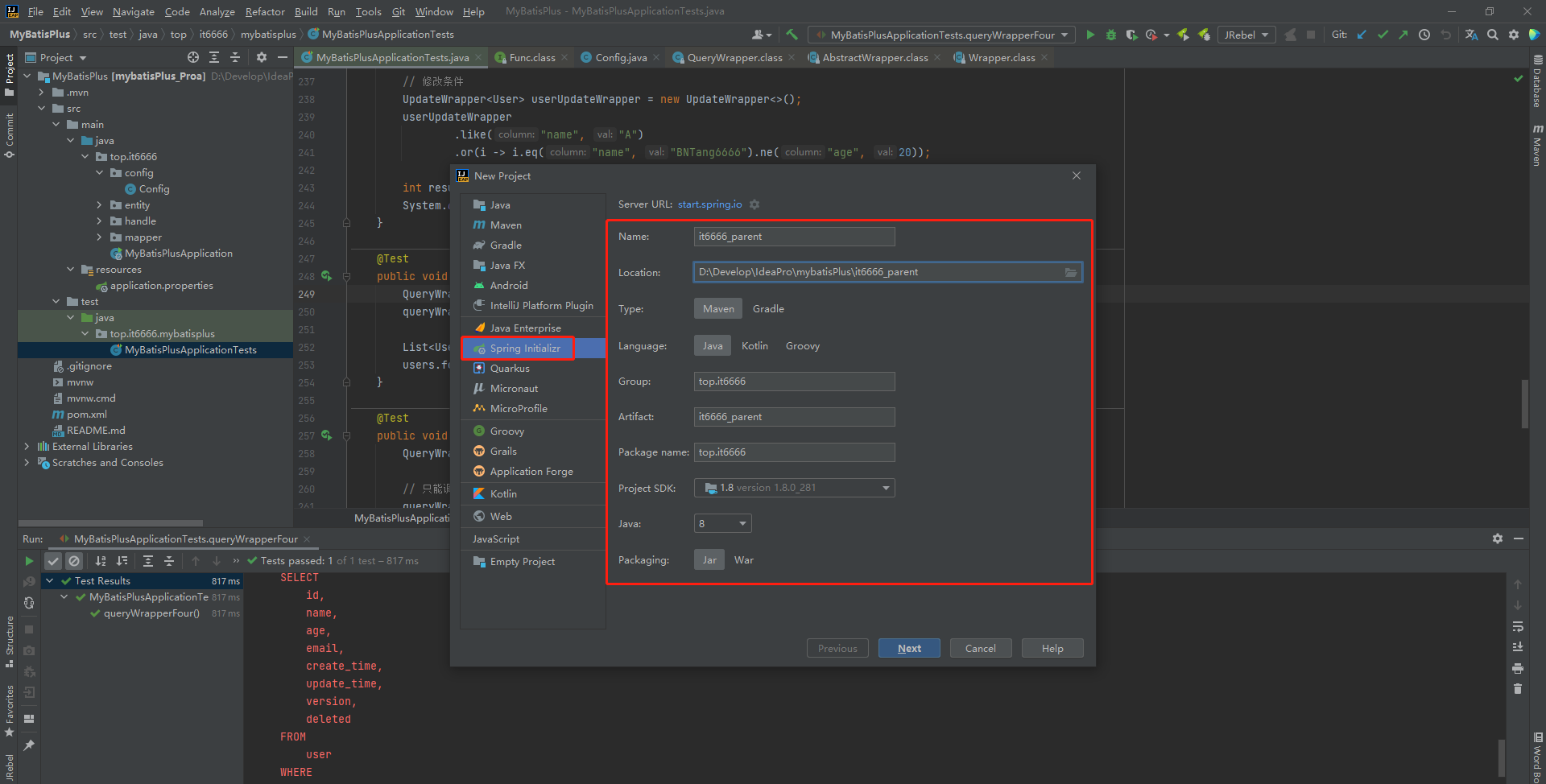This screenshot has width=1546, height=784.
Task: Click the Build hammer icon in toolbar
Action: pos(792,35)
